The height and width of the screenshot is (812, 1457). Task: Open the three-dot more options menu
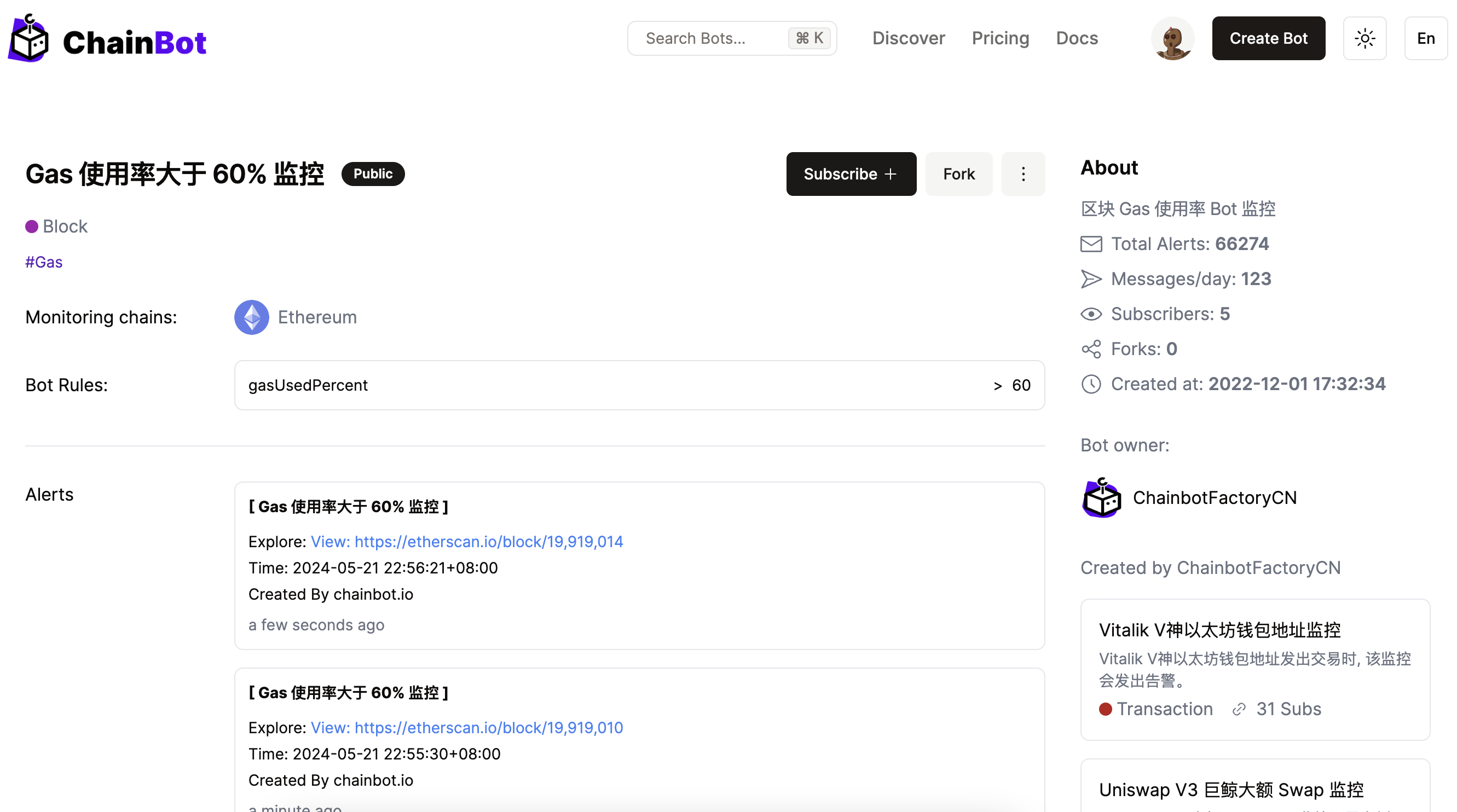tap(1022, 174)
